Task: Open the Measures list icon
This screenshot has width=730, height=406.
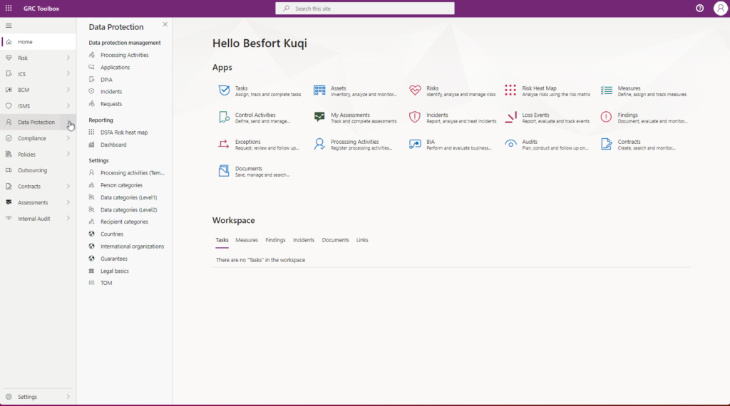Action: (x=606, y=90)
